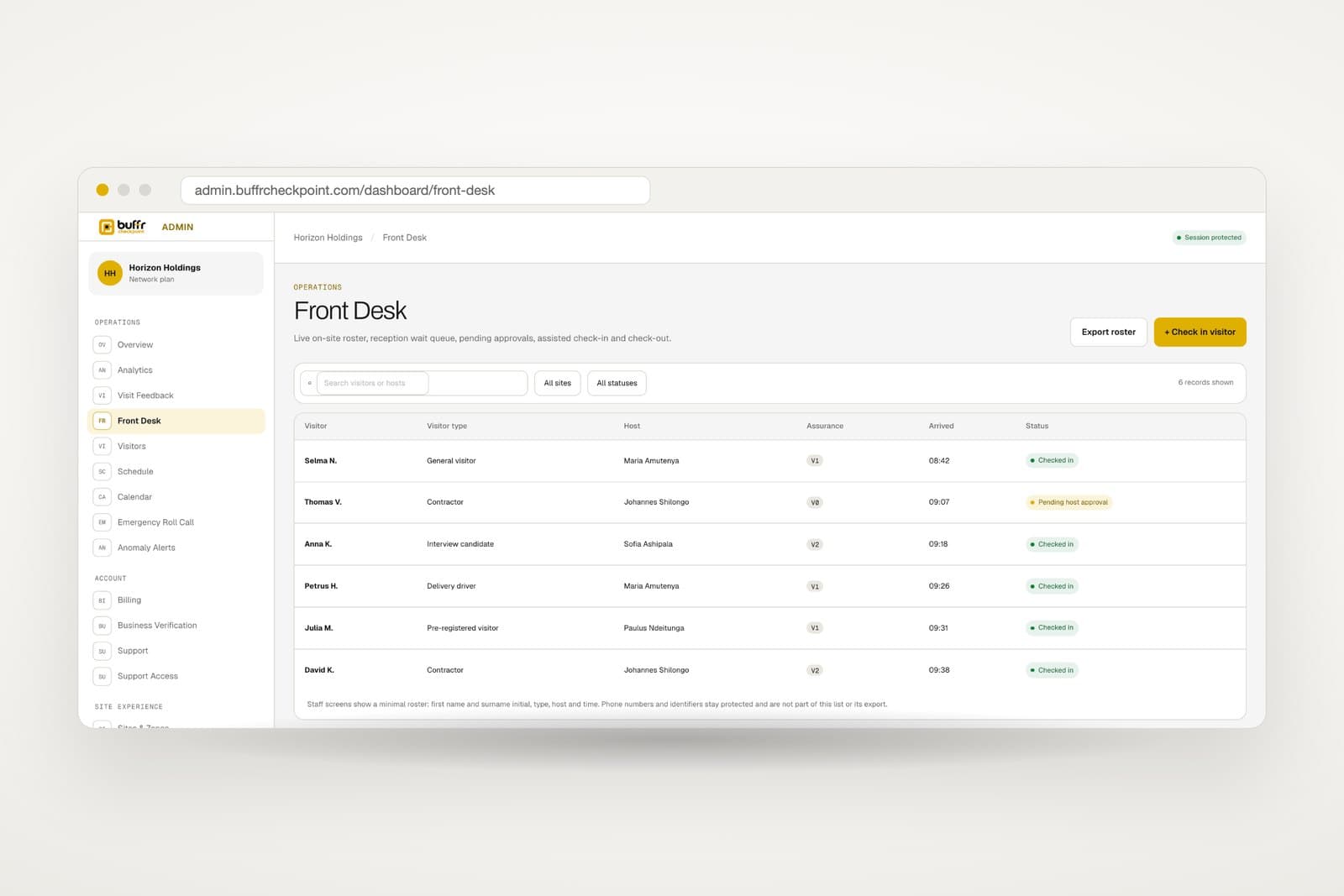
Task: Click the icon next to Visitors
Action: 102,446
